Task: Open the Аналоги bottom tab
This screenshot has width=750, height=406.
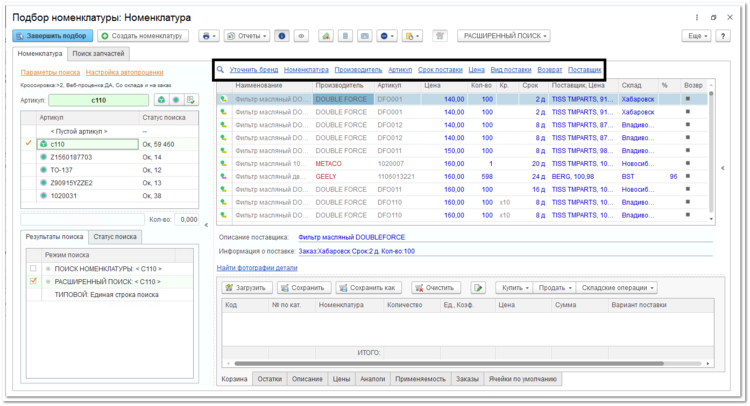Action: point(373,379)
